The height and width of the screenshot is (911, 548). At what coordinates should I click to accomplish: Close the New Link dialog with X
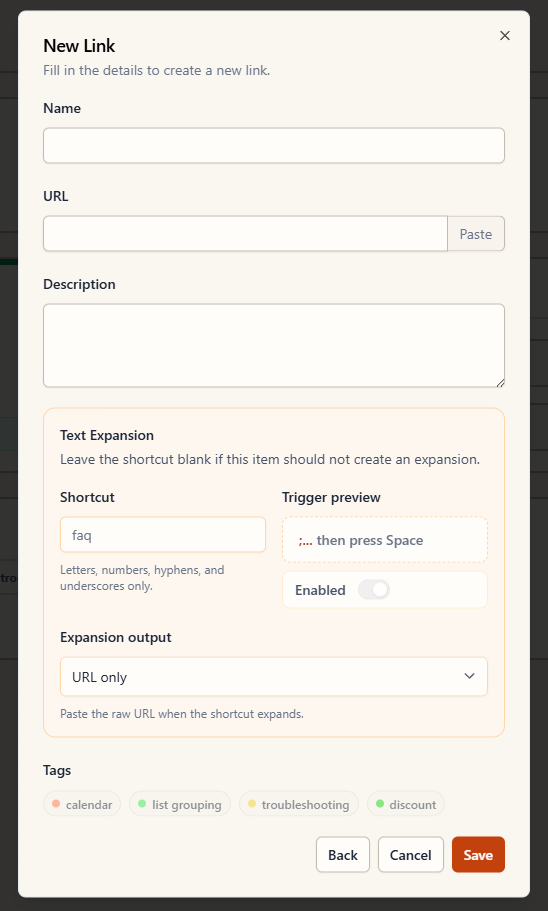(x=504, y=36)
